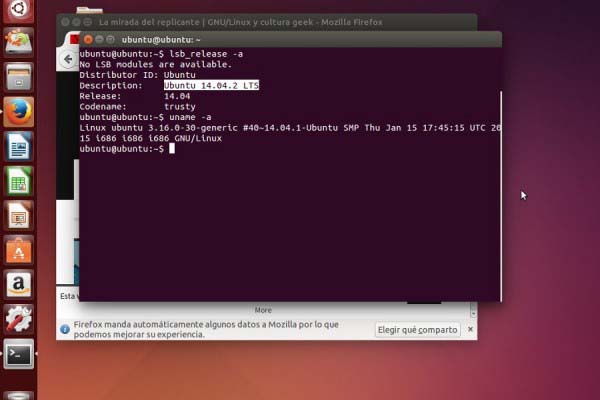Click the terminal prompt cursor block
The image size is (600, 400).
click(172, 149)
